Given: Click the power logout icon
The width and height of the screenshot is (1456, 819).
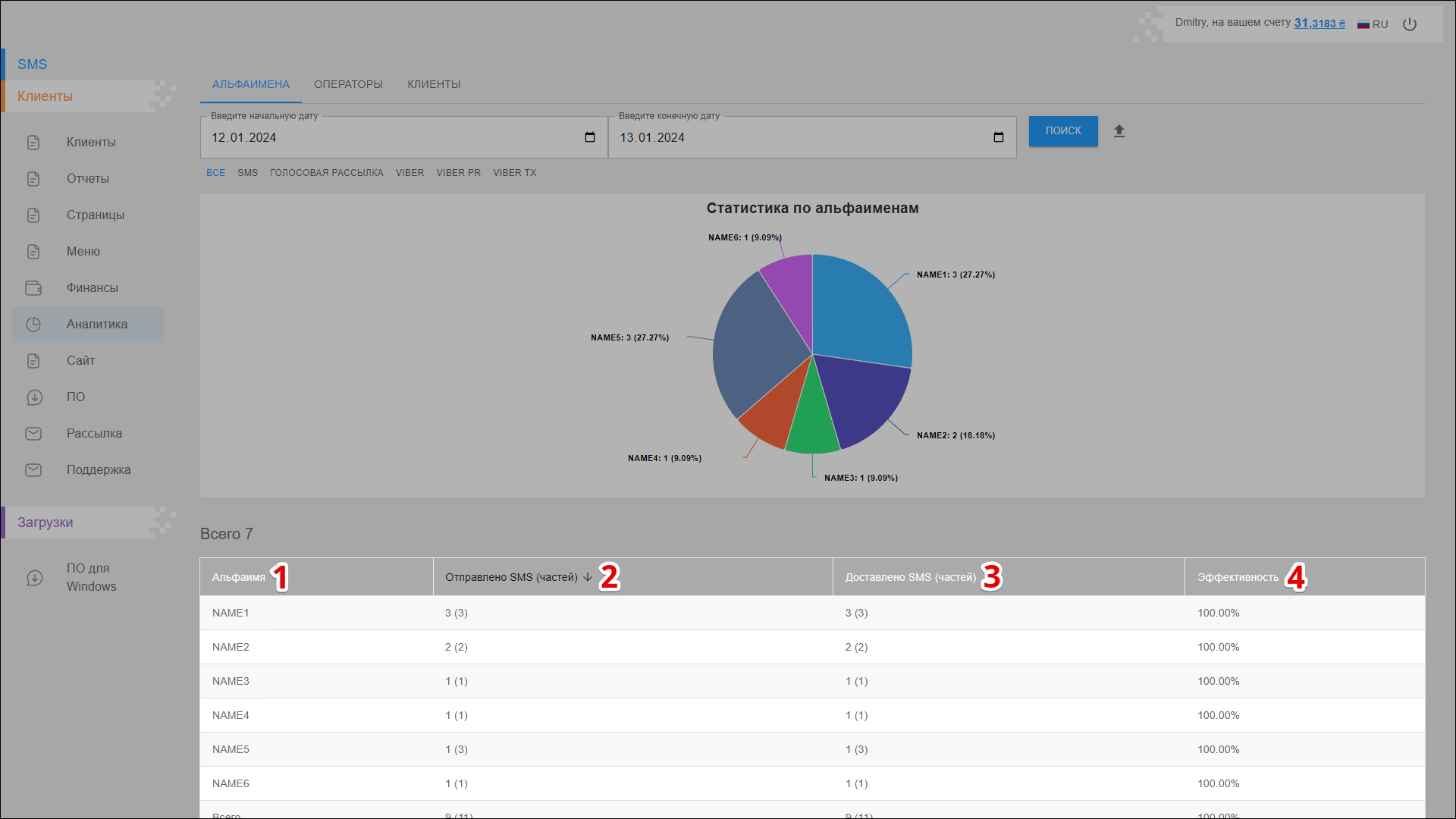Looking at the screenshot, I should (1409, 24).
